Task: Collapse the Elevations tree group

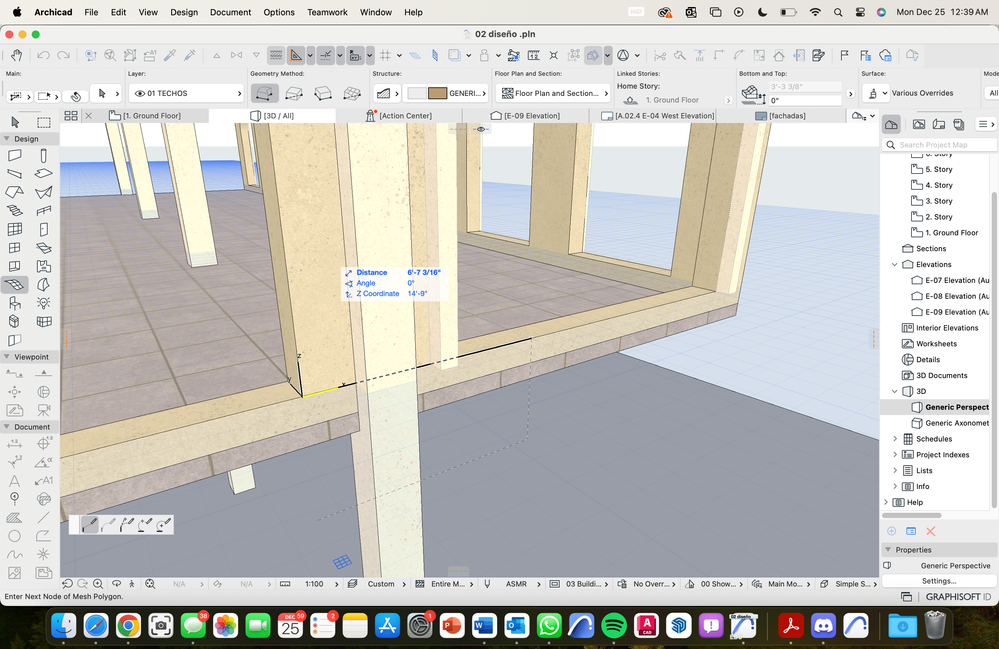Action: [x=895, y=265]
